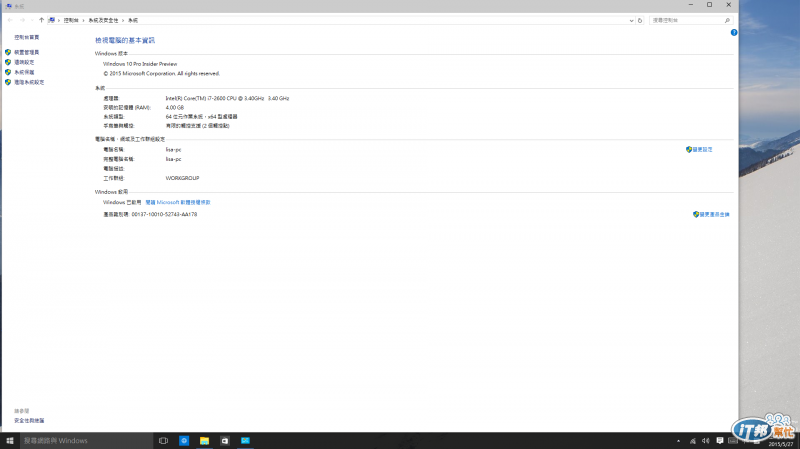Click the taskbar search box 搜尋網路與 Windows
Screen dimensions: 800x449
[86, 441]
